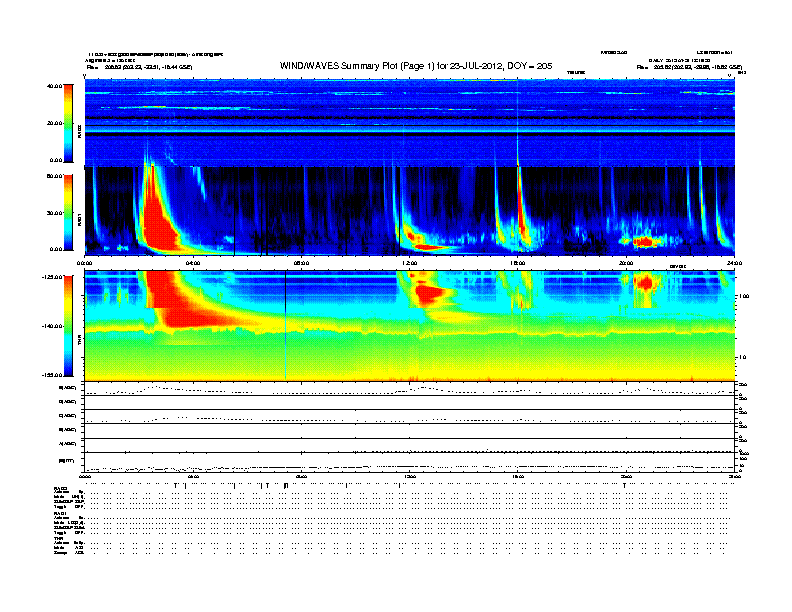Click the 04:00 tick below RAD1 spectrogram
792x612 pixels.
pyautogui.click(x=193, y=263)
